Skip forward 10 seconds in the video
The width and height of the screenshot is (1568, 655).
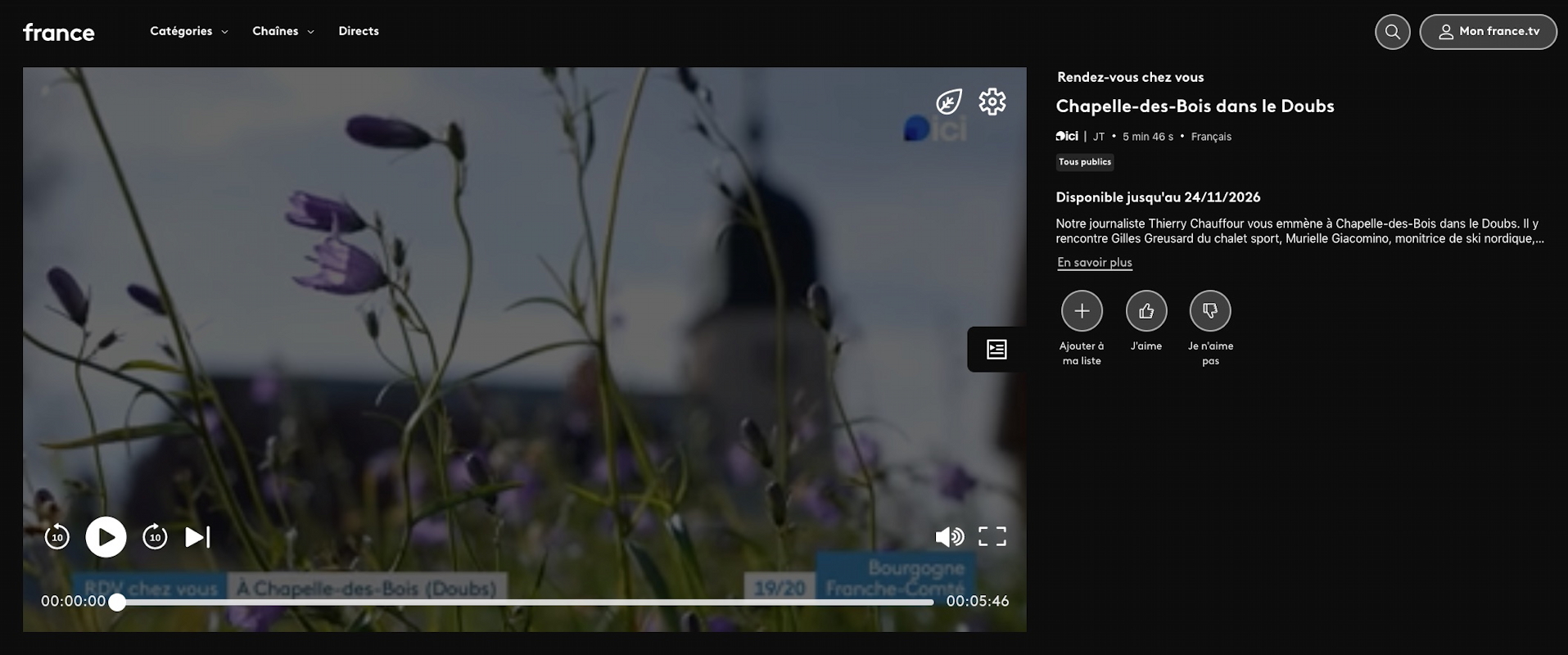(x=155, y=537)
